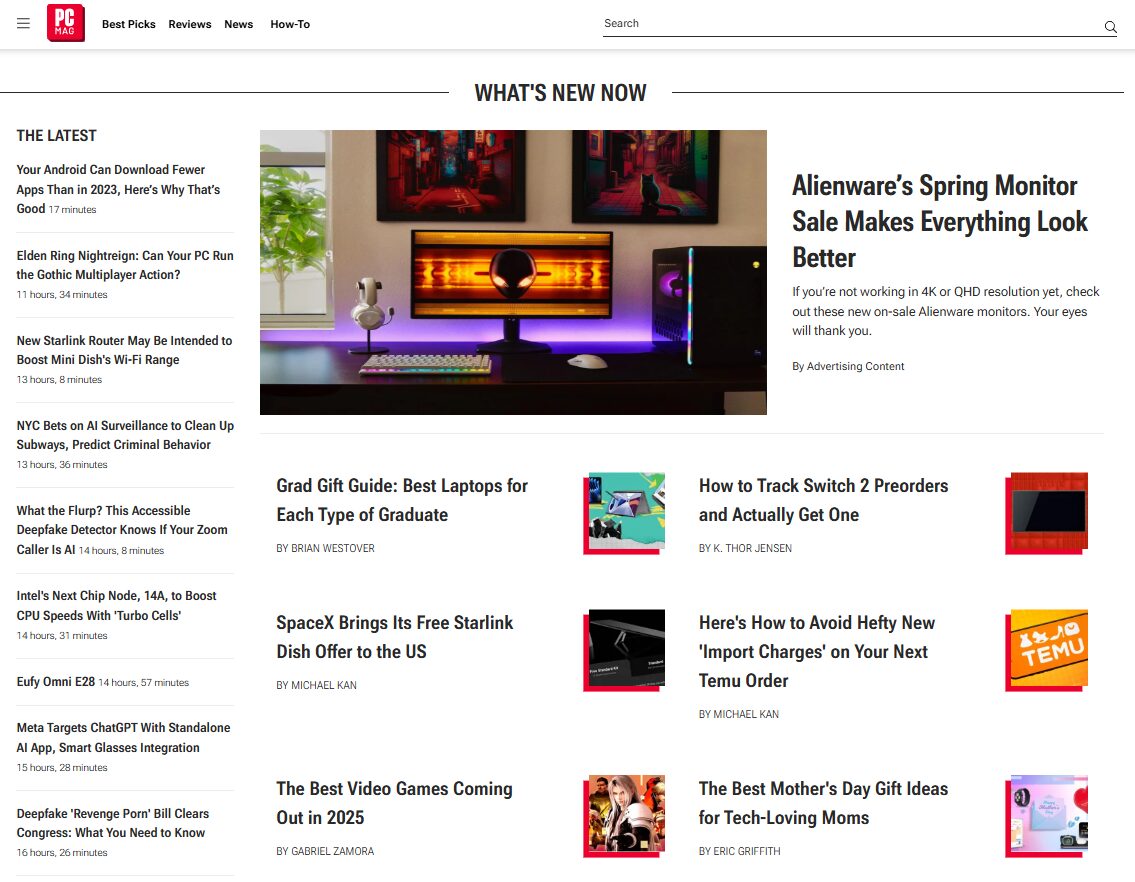Open SpaceX Free Starlink Dish Offer headline
Screen dimensions: 1135x882
(x=394, y=637)
